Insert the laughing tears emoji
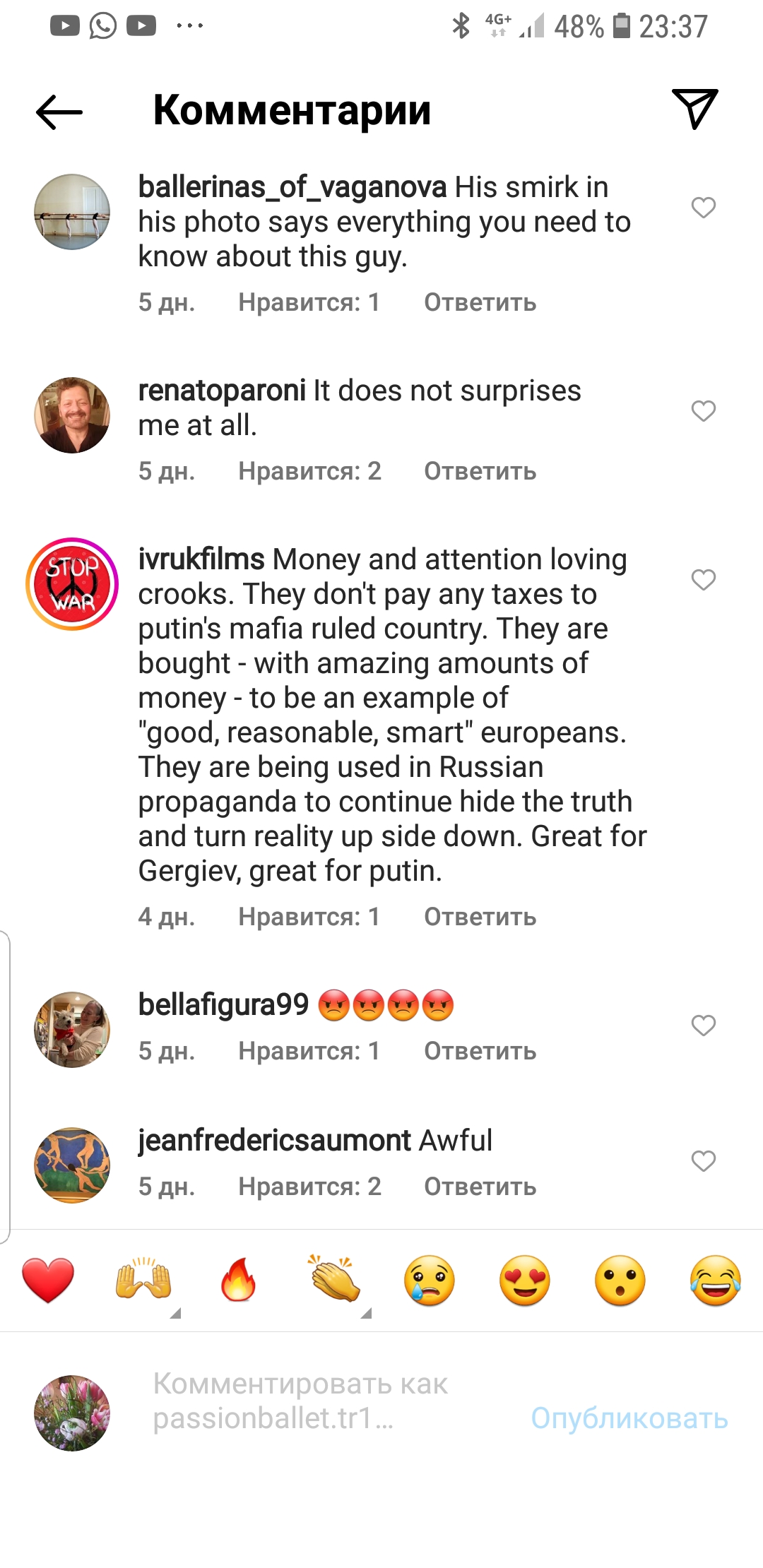The height and width of the screenshot is (1568, 763). (x=715, y=1280)
